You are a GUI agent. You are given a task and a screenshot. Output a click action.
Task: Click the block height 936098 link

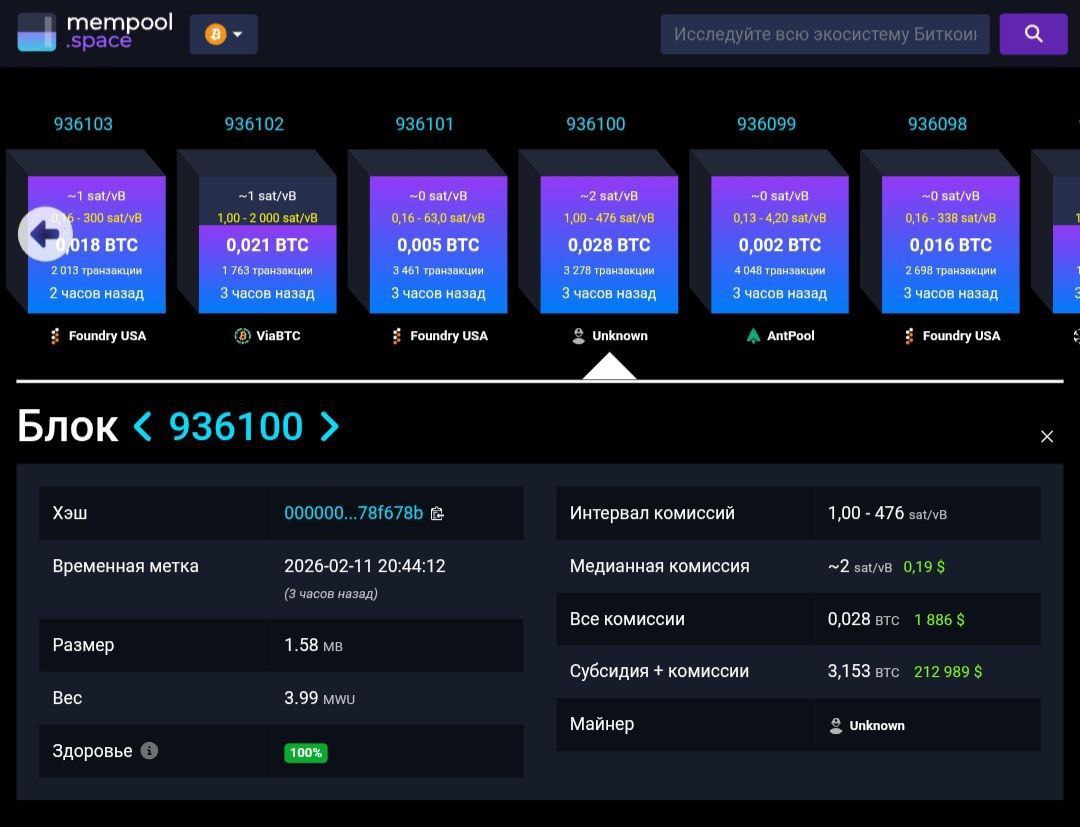coord(937,124)
